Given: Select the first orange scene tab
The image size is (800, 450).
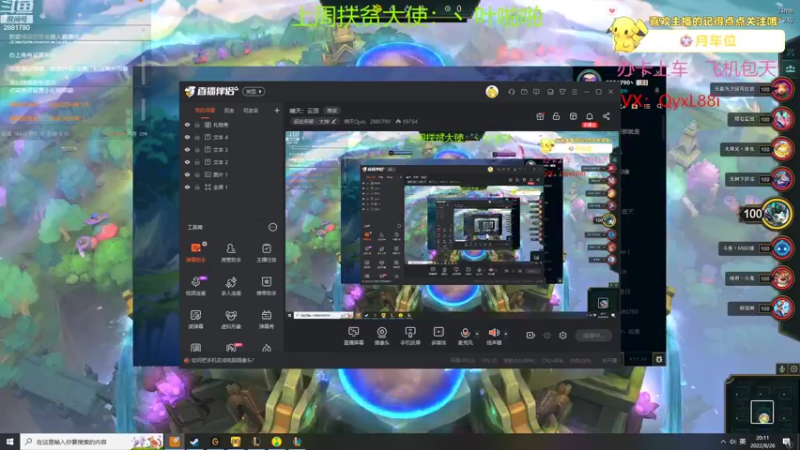Looking at the screenshot, I should 205,110.
